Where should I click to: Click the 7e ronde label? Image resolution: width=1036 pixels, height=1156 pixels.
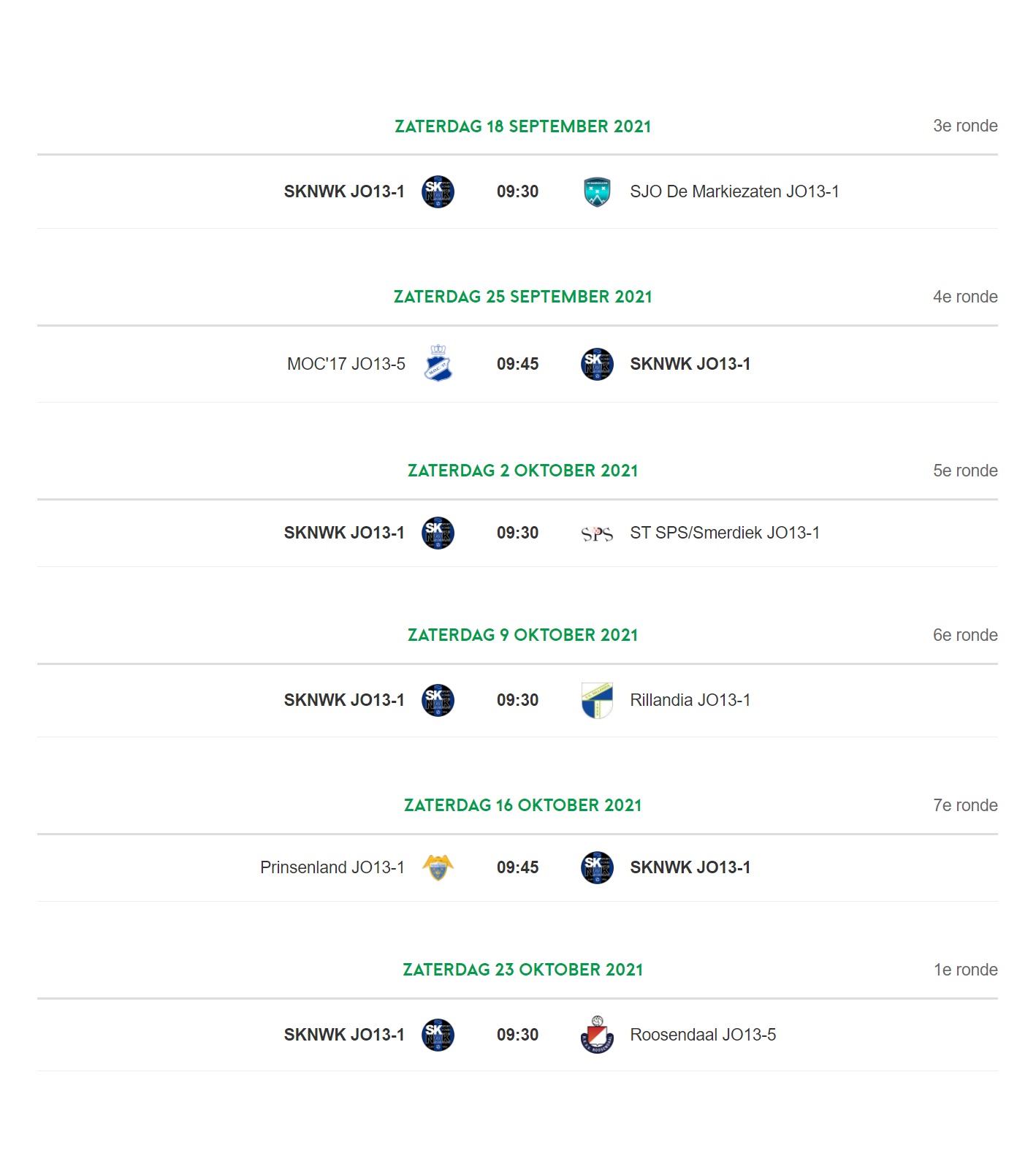pos(965,805)
